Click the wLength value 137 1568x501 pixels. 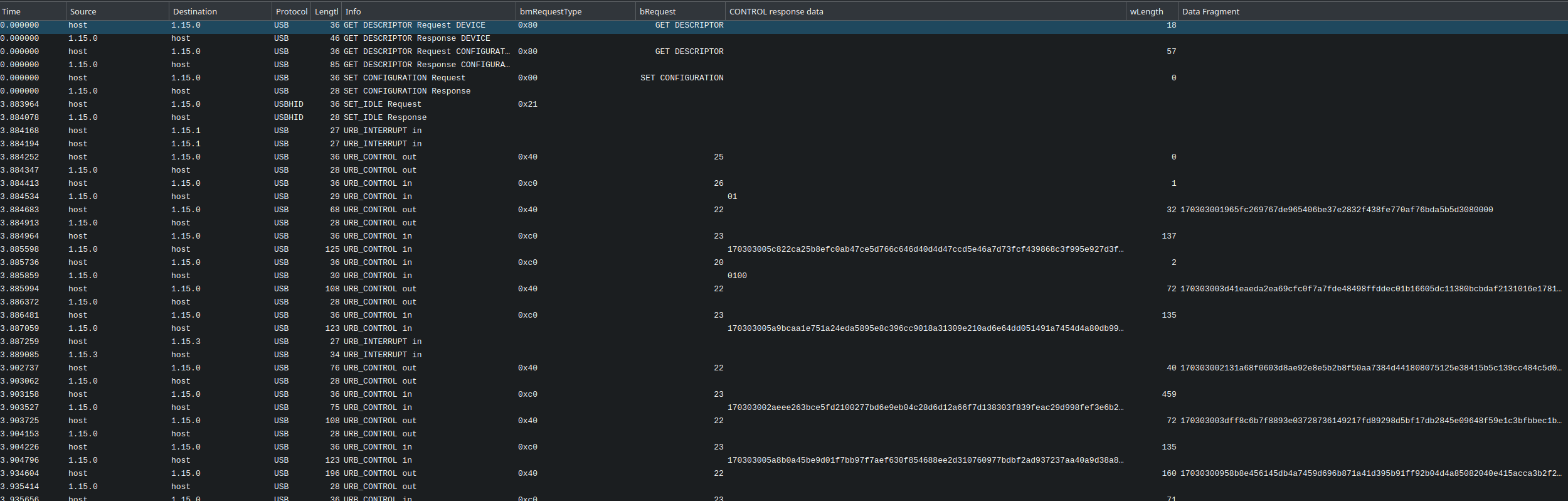(1169, 236)
